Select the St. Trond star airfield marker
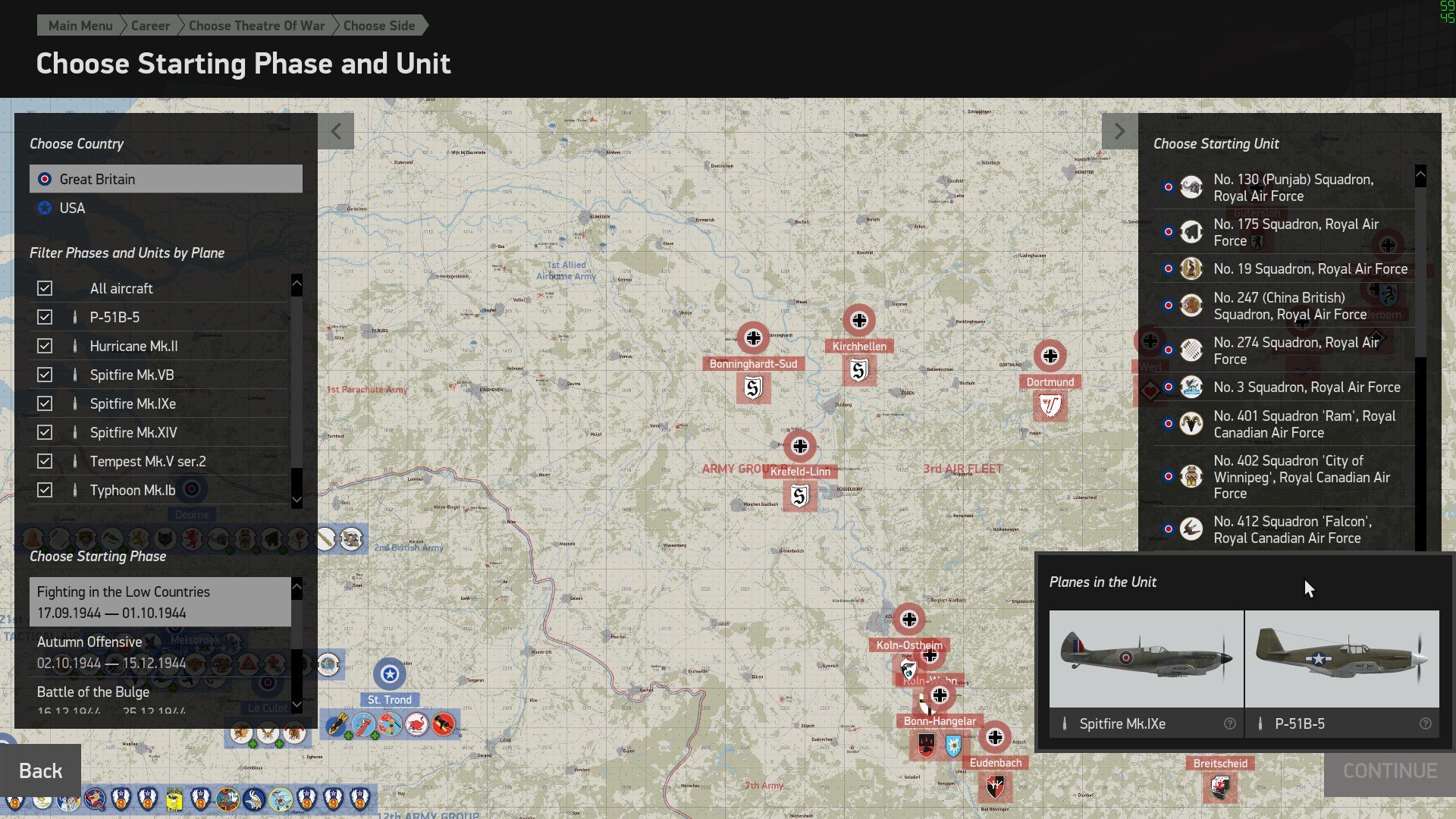1456x819 pixels. coord(389,674)
